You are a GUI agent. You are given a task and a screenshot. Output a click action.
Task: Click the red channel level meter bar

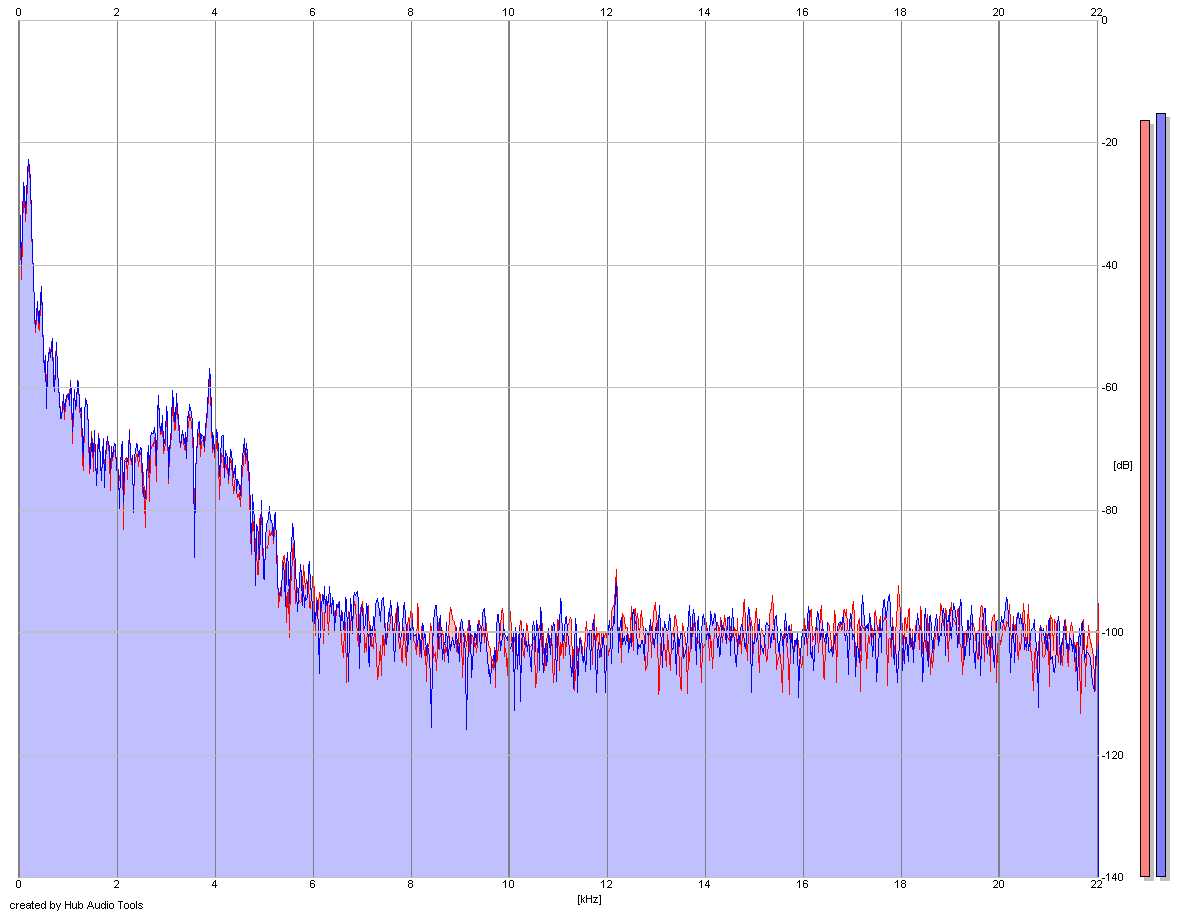point(1145,498)
